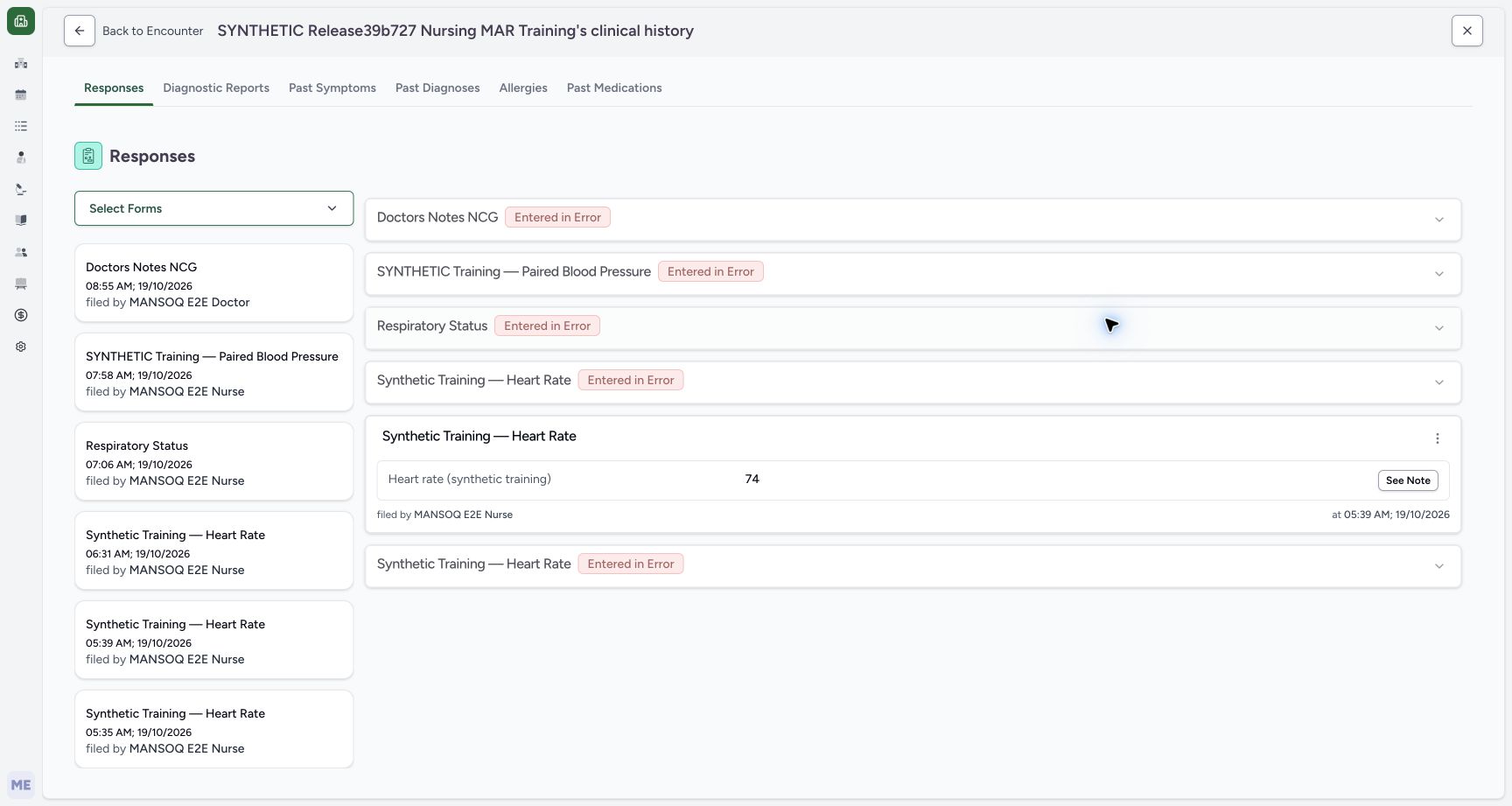Expand the bottom Heart Rate Entered in Error entry
The height and width of the screenshot is (806, 1512).
(913, 565)
